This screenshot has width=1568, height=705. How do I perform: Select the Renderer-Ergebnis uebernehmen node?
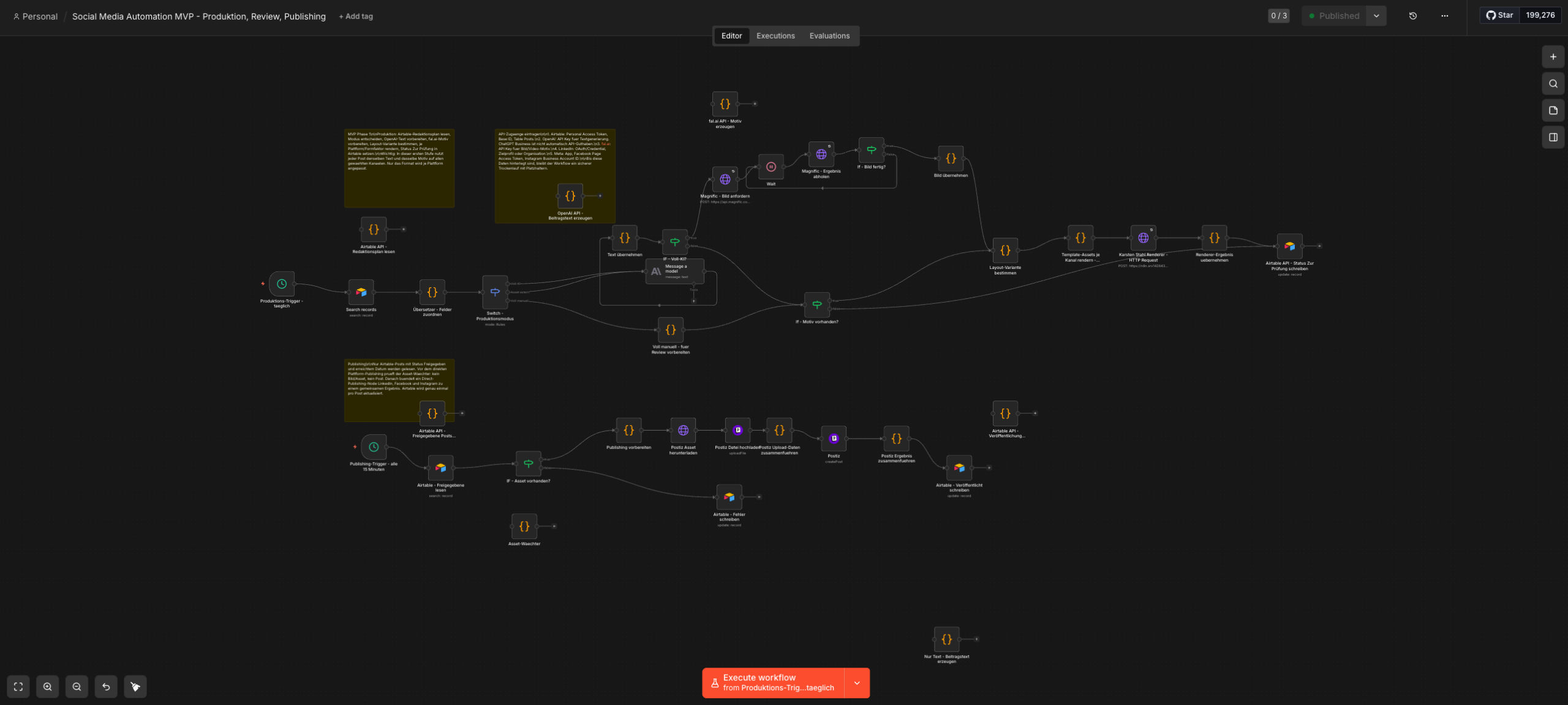1215,238
